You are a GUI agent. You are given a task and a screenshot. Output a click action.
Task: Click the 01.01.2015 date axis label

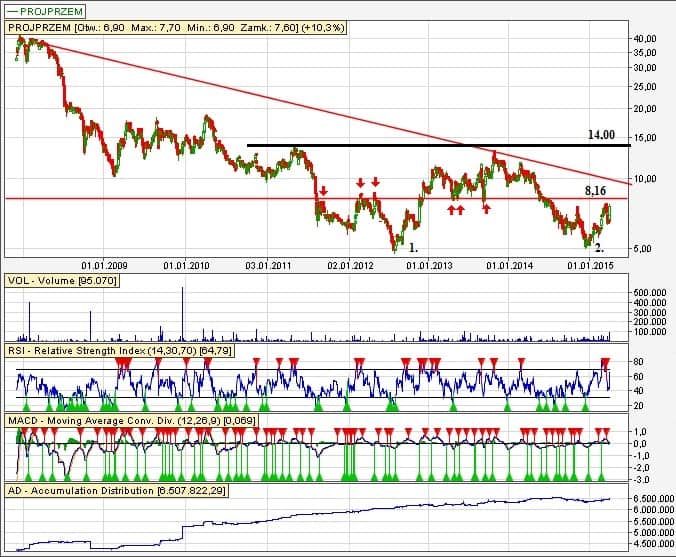590,266
